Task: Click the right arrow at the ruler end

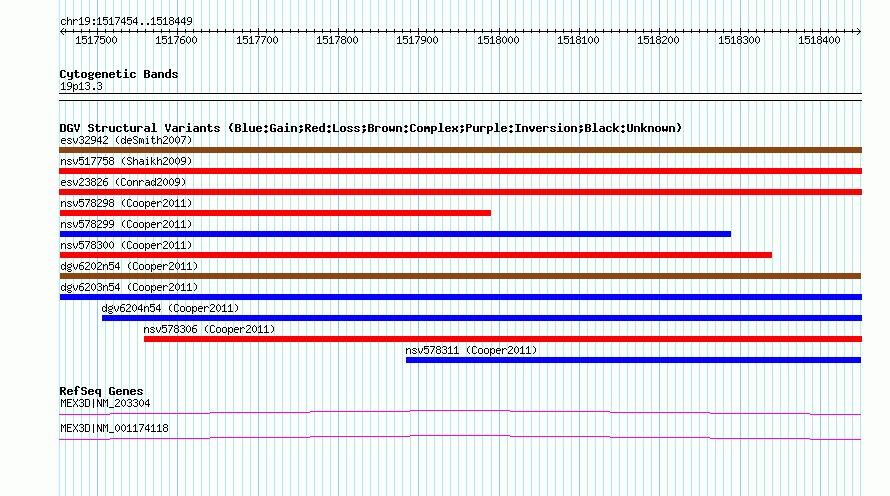Action: tap(859, 31)
